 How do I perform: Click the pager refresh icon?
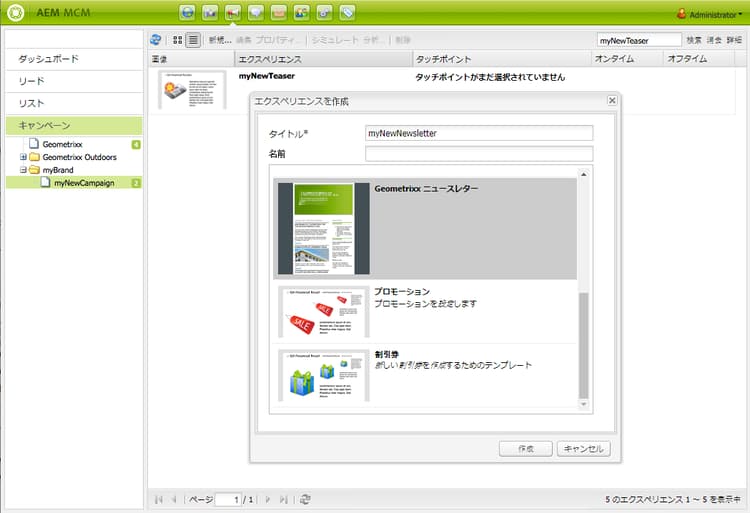[x=305, y=500]
